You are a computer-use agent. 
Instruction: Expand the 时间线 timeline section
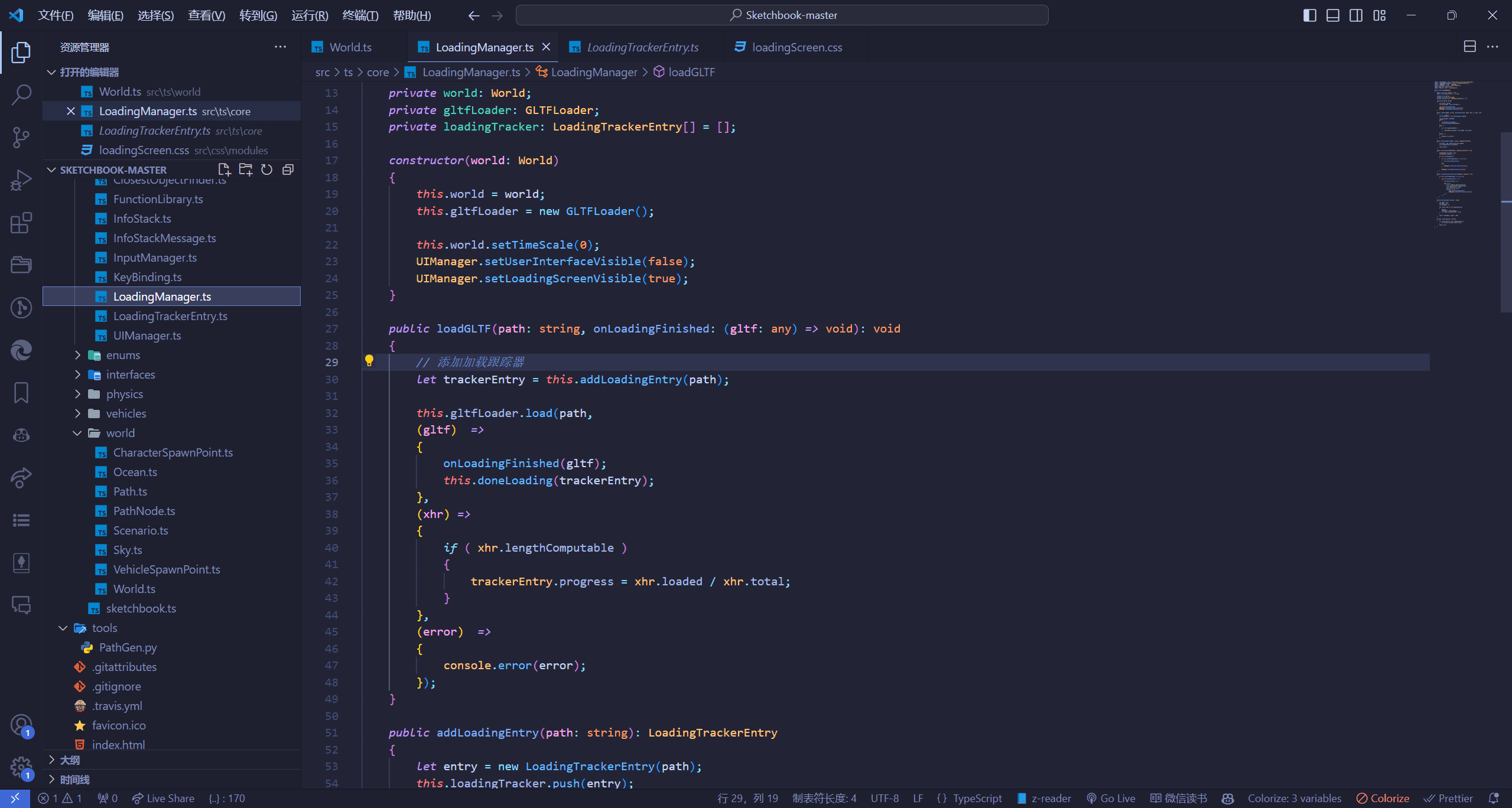click(x=51, y=779)
